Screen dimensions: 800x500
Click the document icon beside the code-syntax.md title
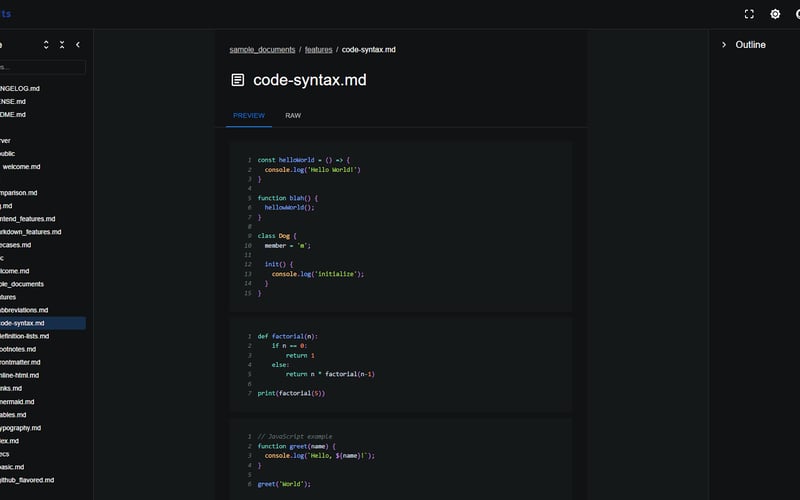(x=238, y=80)
